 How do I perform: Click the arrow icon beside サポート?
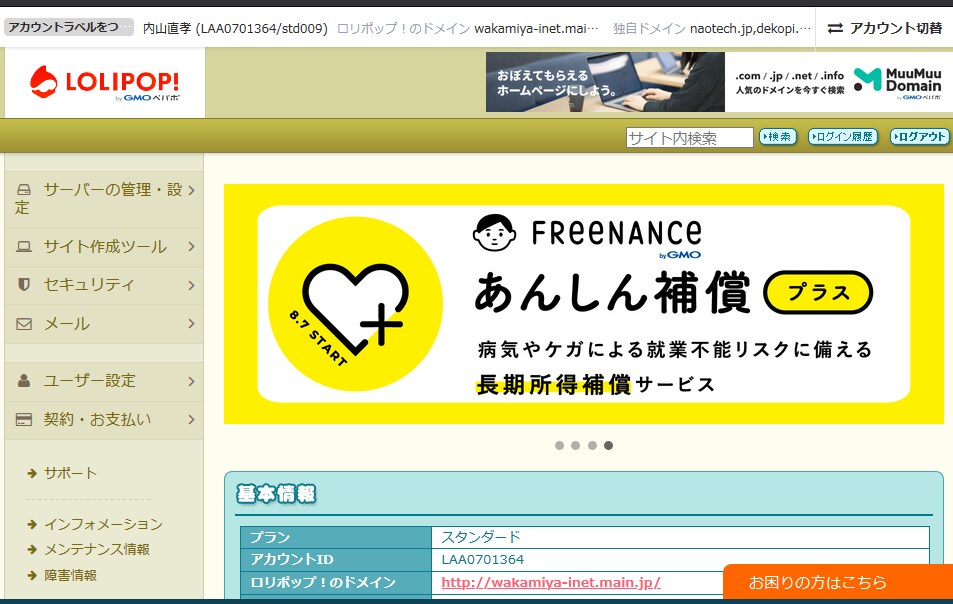click(x=32, y=473)
